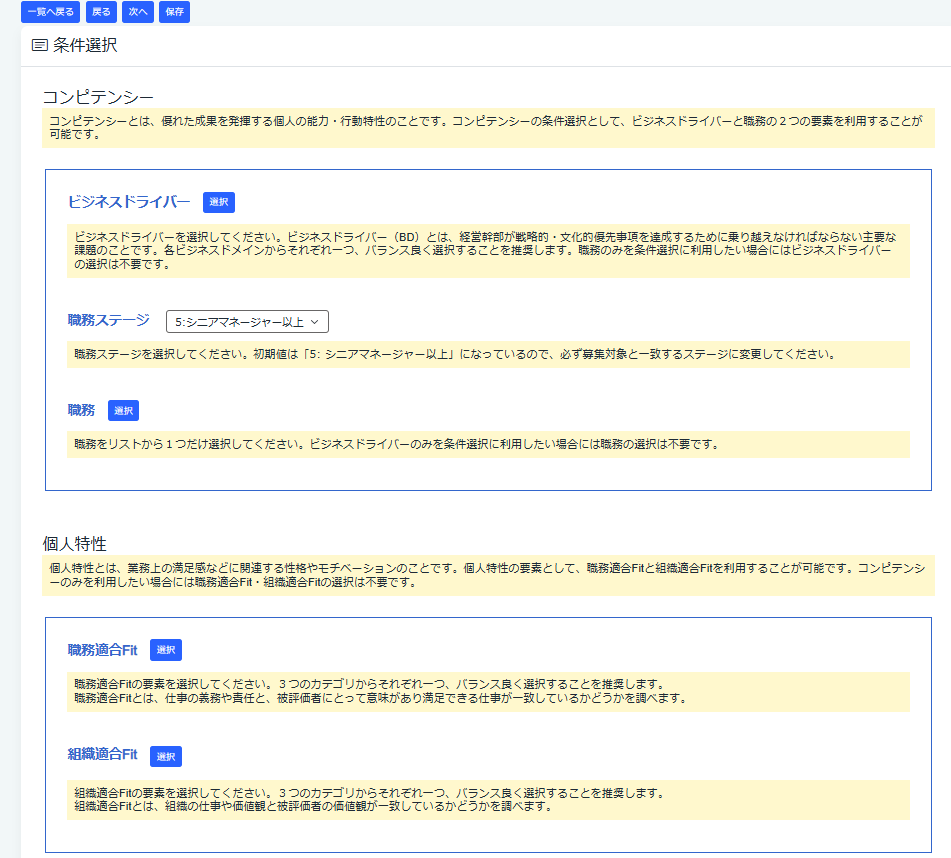Click the 職務適合Fit label
Image resolution: width=951 pixels, height=858 pixels.
click(x=102, y=649)
